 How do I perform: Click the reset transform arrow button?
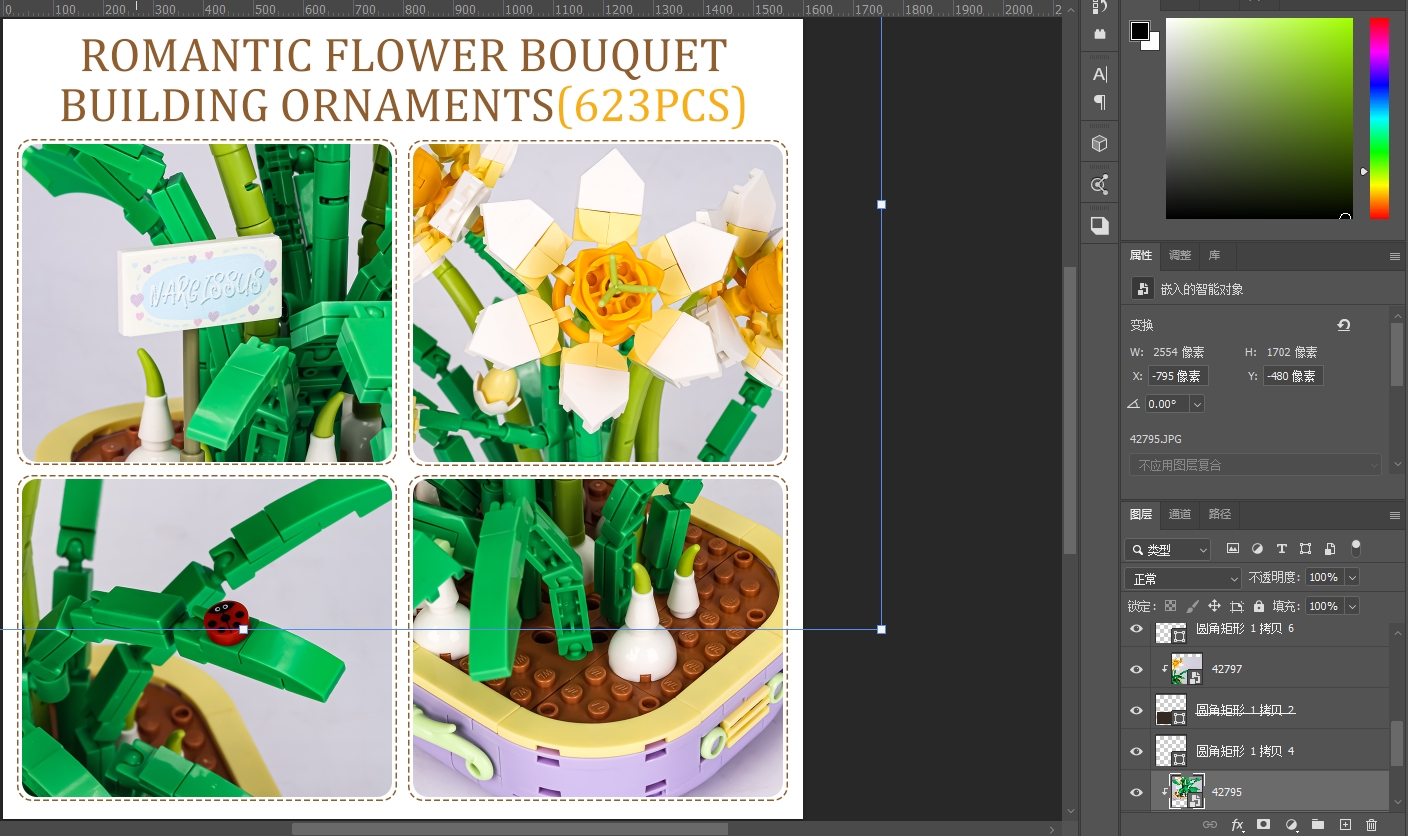pos(1344,325)
